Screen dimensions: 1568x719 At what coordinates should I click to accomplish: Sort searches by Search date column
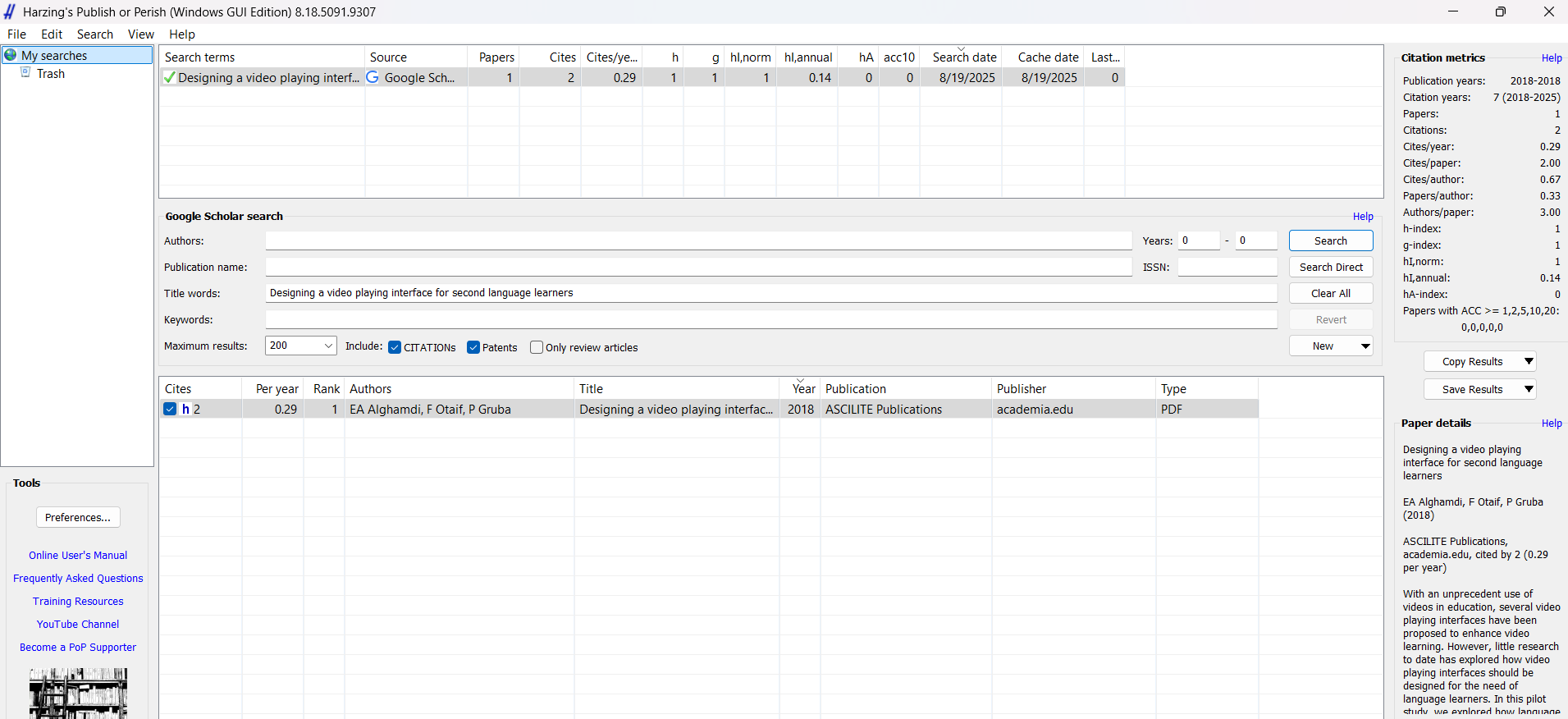[x=961, y=57]
